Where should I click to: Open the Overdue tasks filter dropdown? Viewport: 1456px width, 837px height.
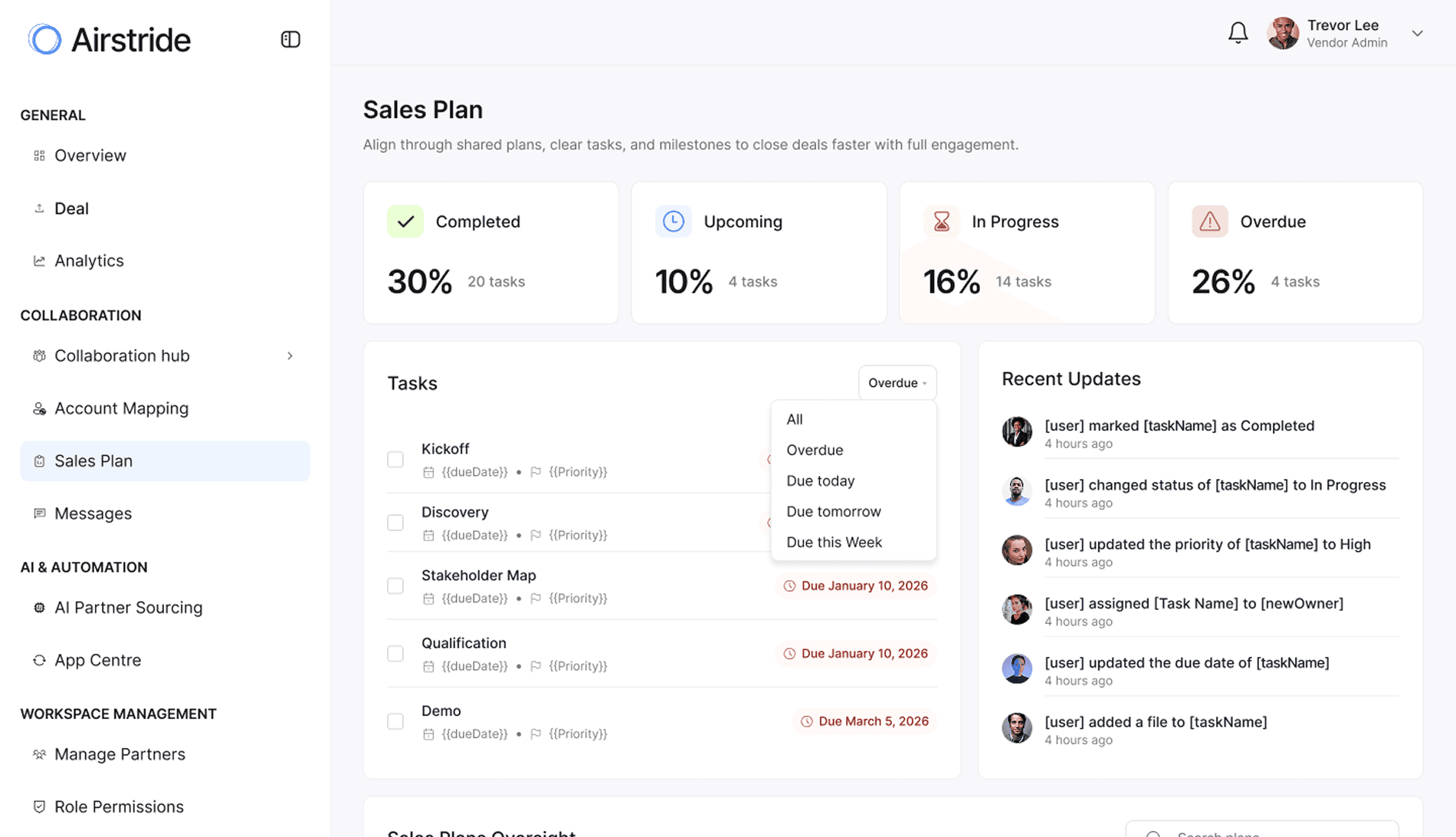[897, 382]
